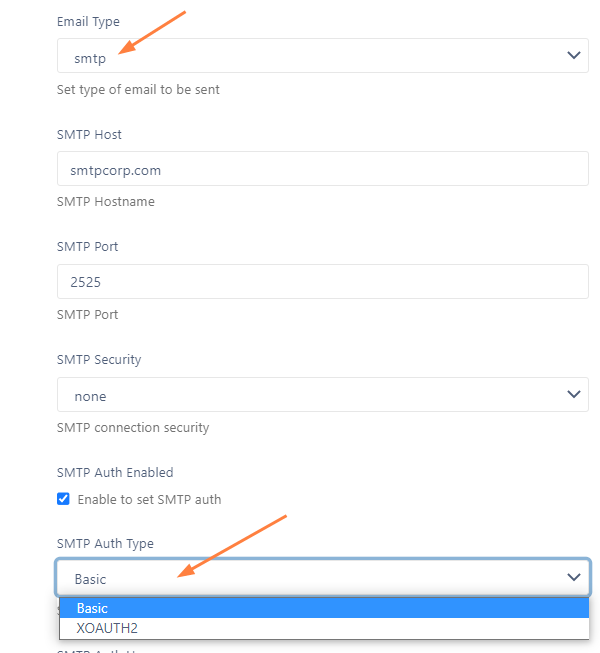Click the SMTP Security chevron arrow
This screenshot has height=653, width=600.
574,394
